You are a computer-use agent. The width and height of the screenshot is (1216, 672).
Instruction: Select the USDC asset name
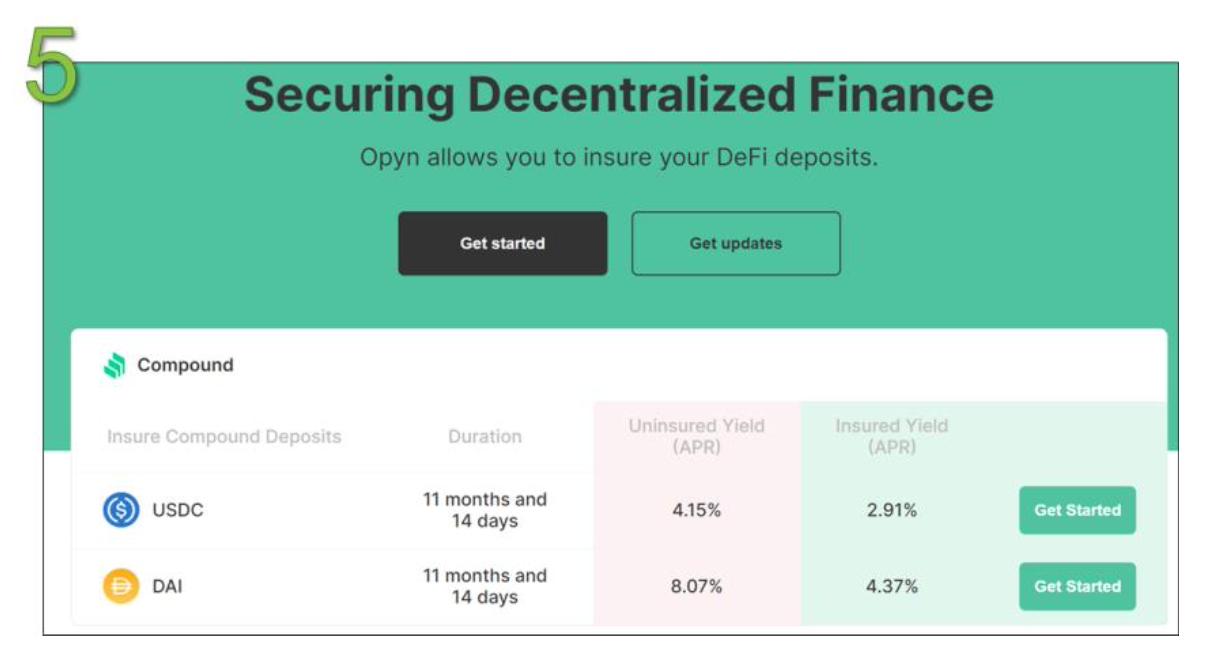pos(178,510)
